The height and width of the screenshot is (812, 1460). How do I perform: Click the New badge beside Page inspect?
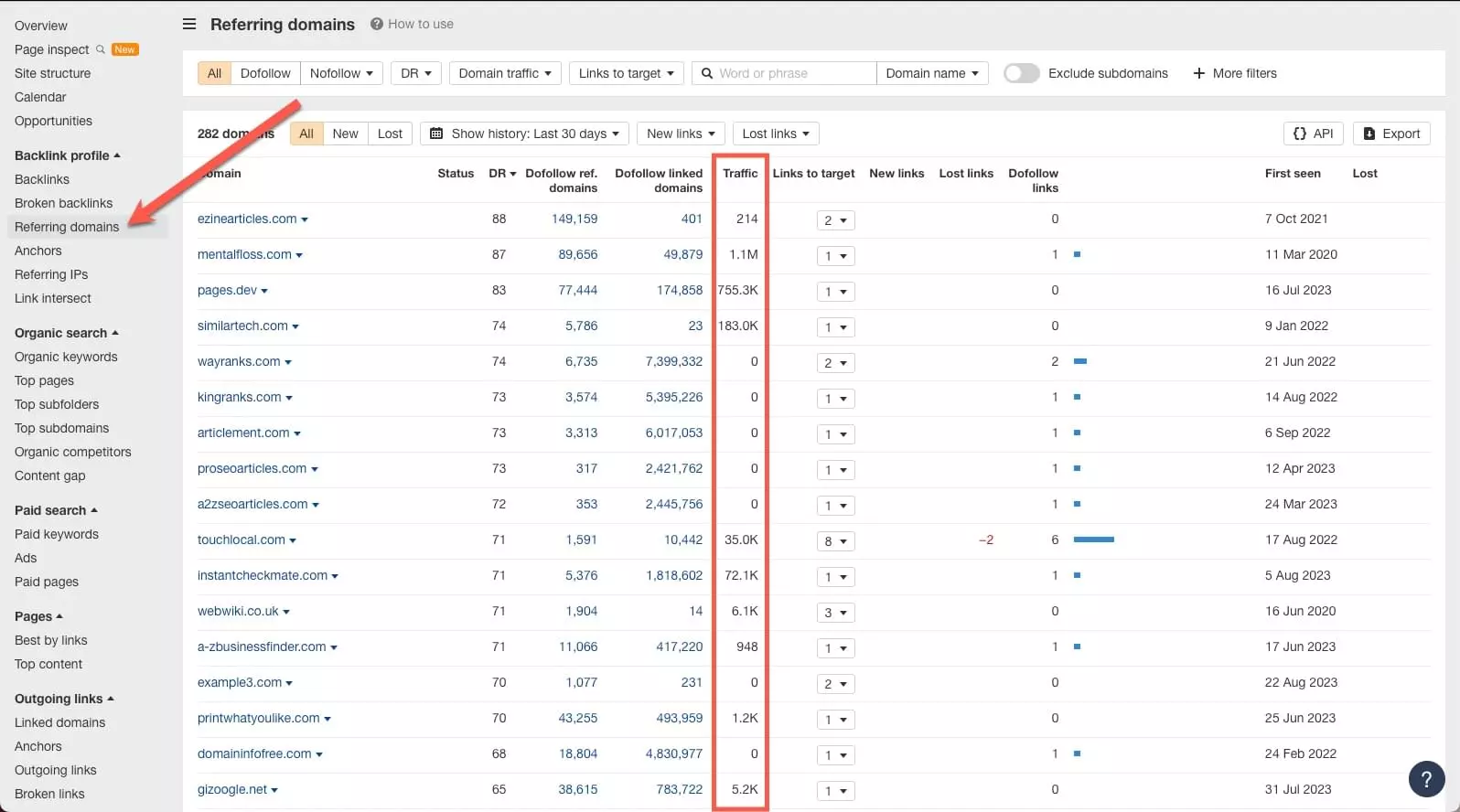(125, 49)
